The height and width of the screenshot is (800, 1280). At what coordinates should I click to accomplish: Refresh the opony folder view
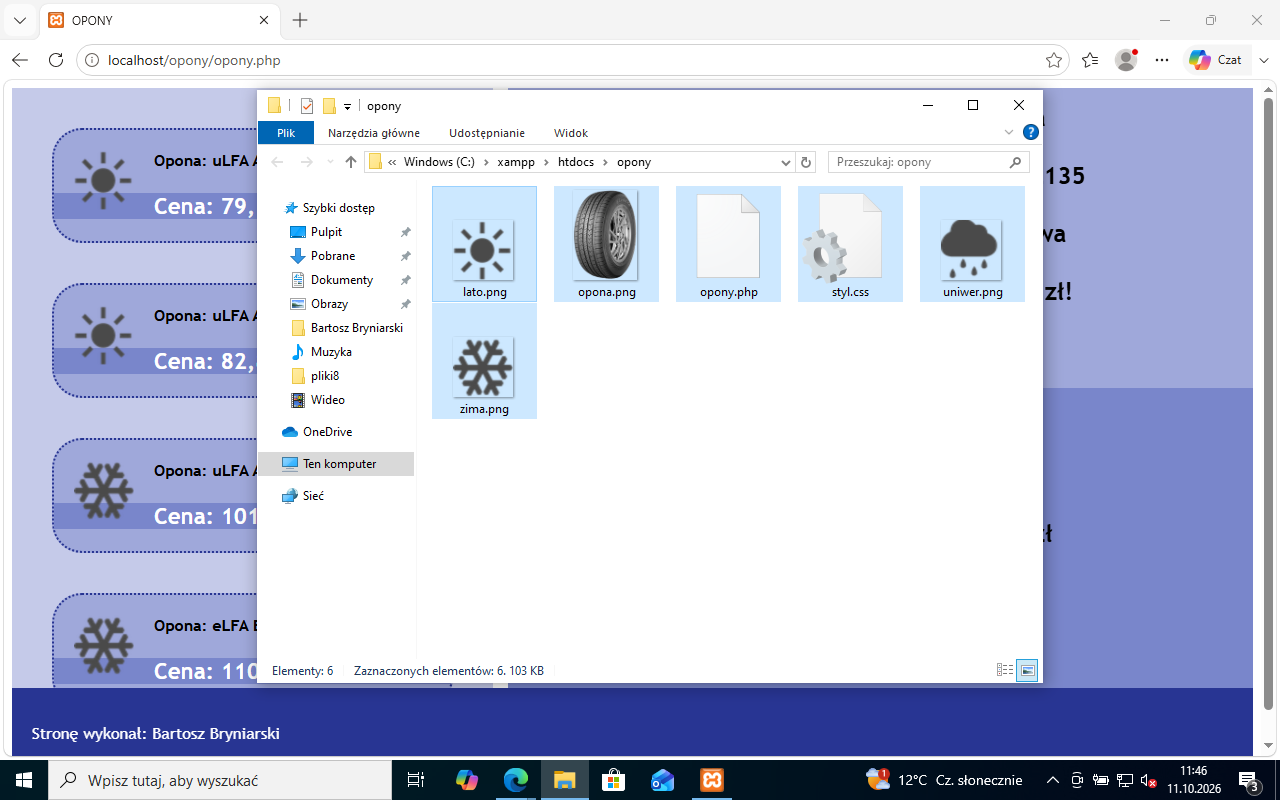coord(807,162)
